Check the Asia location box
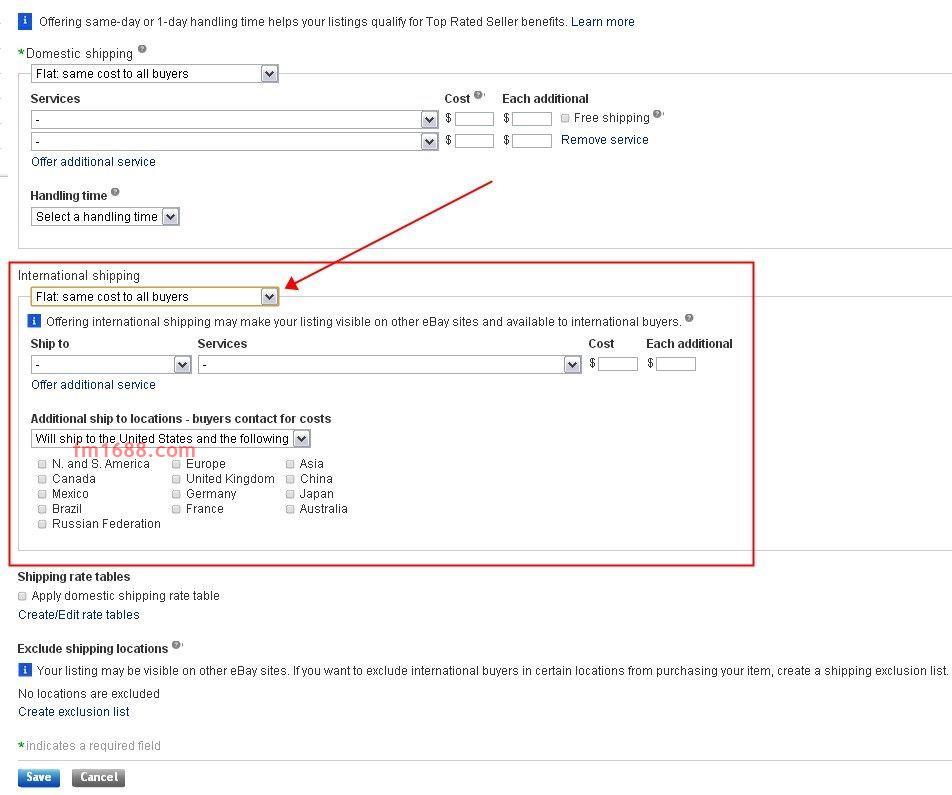The width and height of the screenshot is (952, 795). pyautogui.click(x=290, y=464)
